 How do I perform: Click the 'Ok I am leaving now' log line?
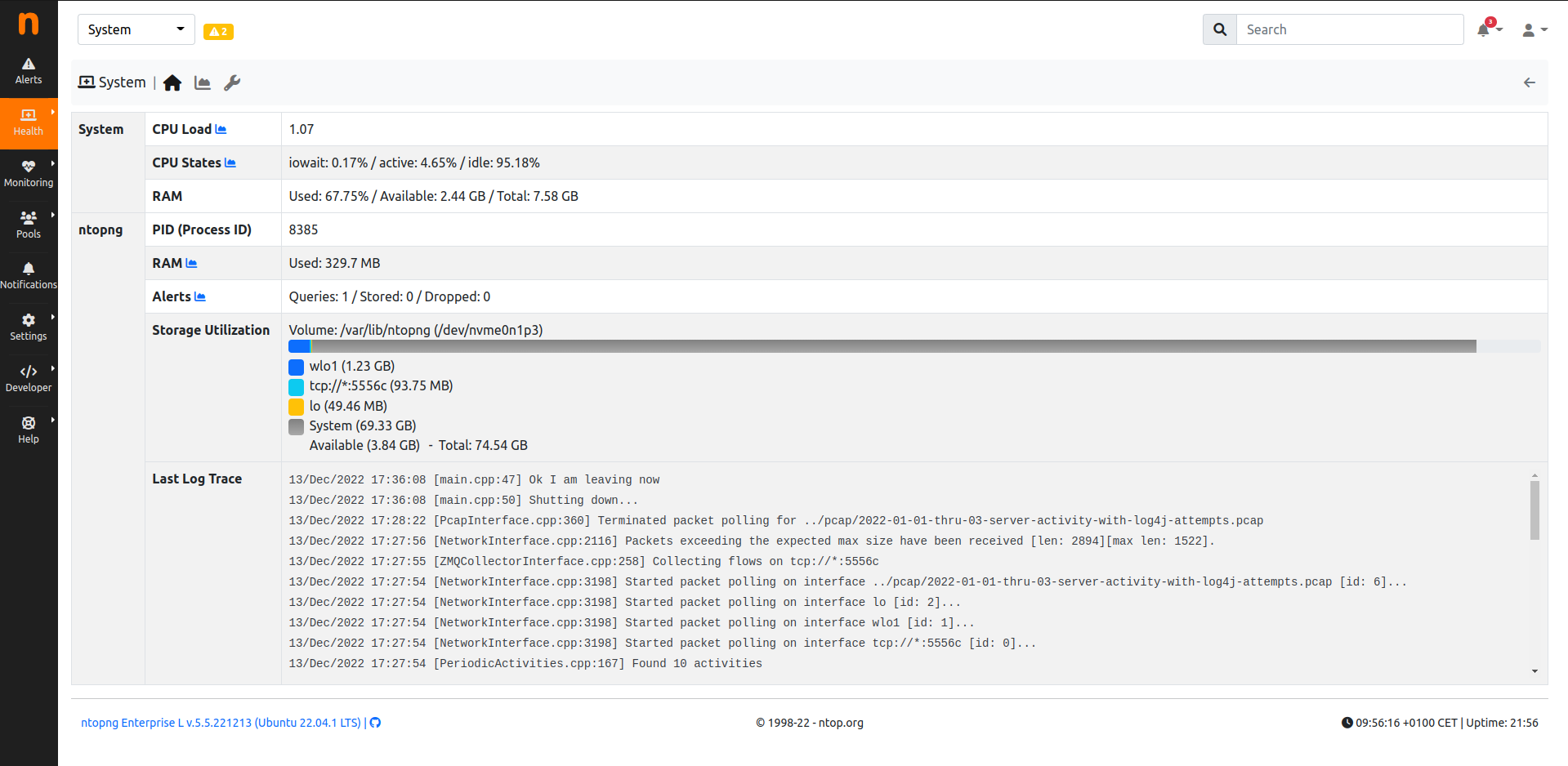pyautogui.click(x=474, y=480)
